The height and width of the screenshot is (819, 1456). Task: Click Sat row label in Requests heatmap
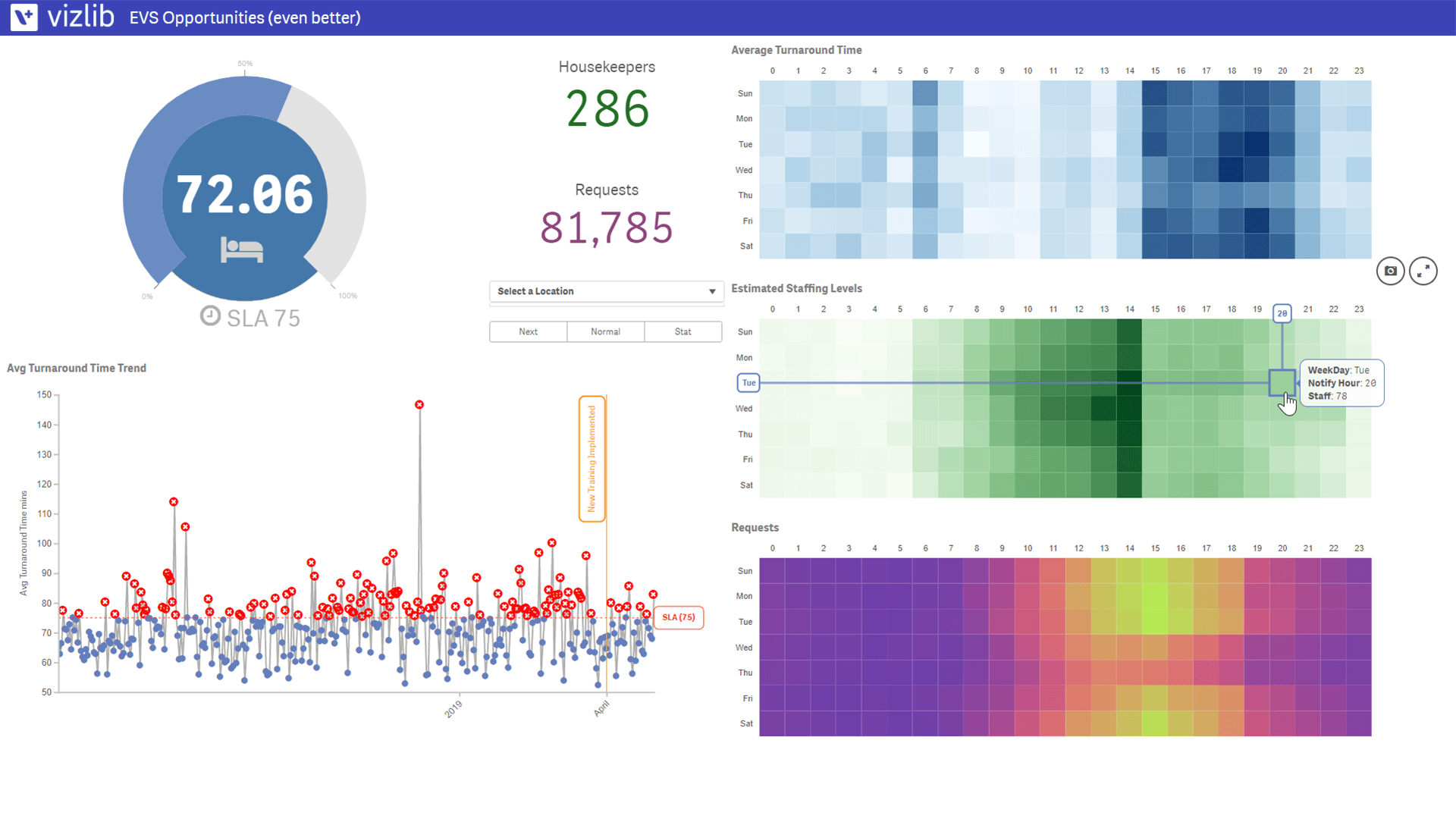coord(746,723)
